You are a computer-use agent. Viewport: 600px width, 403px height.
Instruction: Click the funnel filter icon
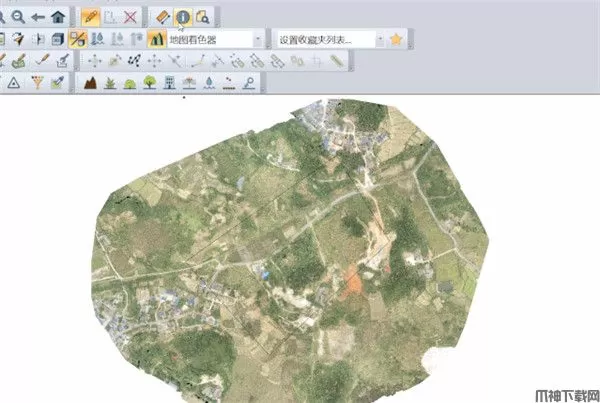click(37, 83)
